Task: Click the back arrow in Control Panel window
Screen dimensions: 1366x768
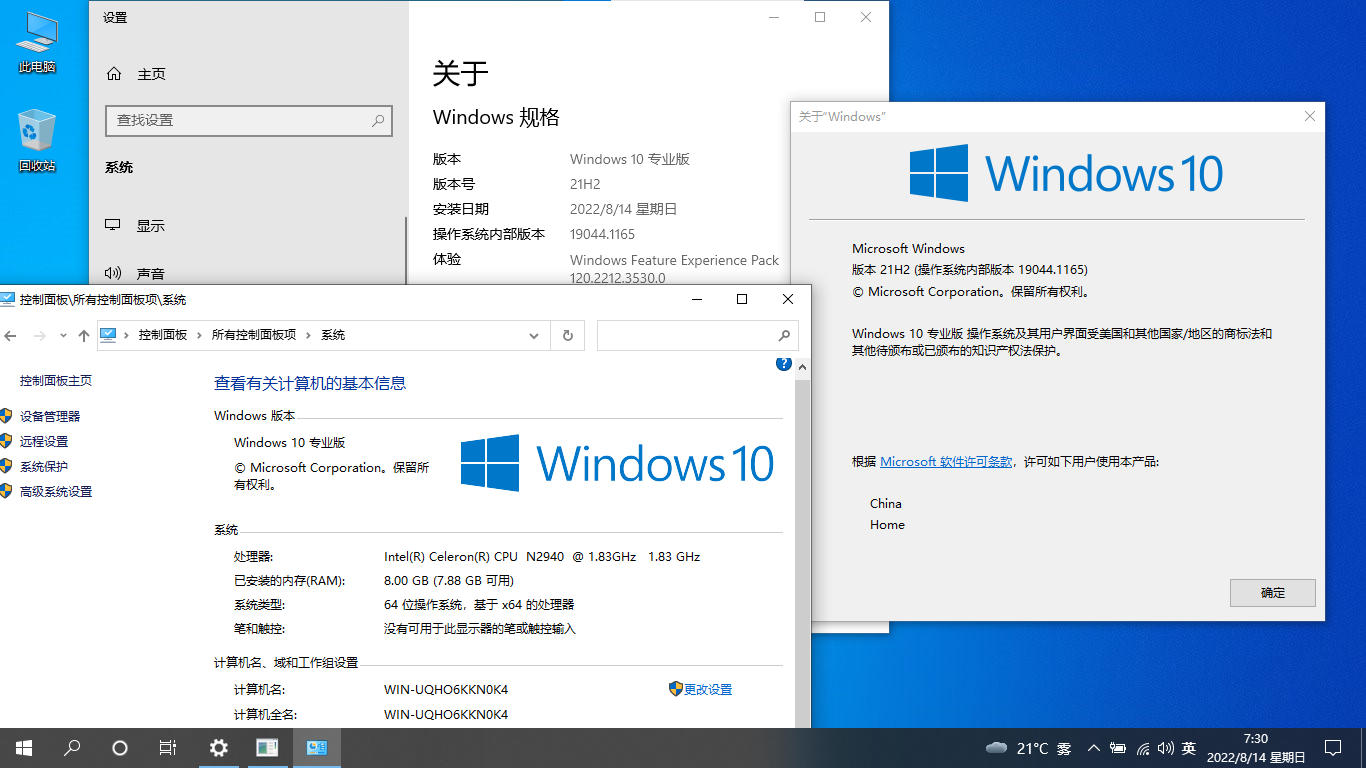Action: 11,335
